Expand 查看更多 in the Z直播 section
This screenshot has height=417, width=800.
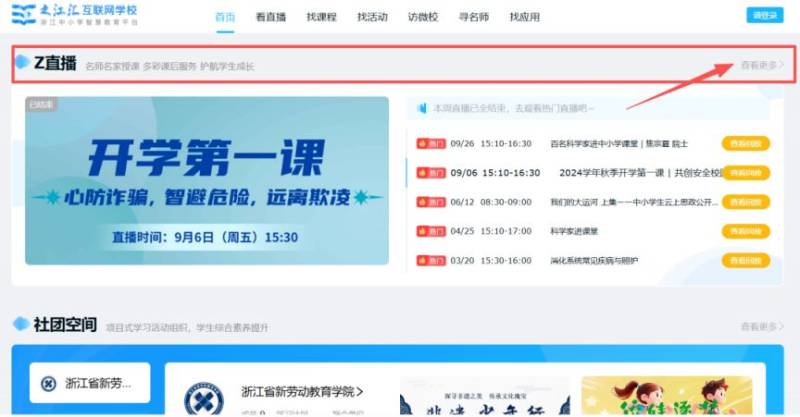point(762,66)
